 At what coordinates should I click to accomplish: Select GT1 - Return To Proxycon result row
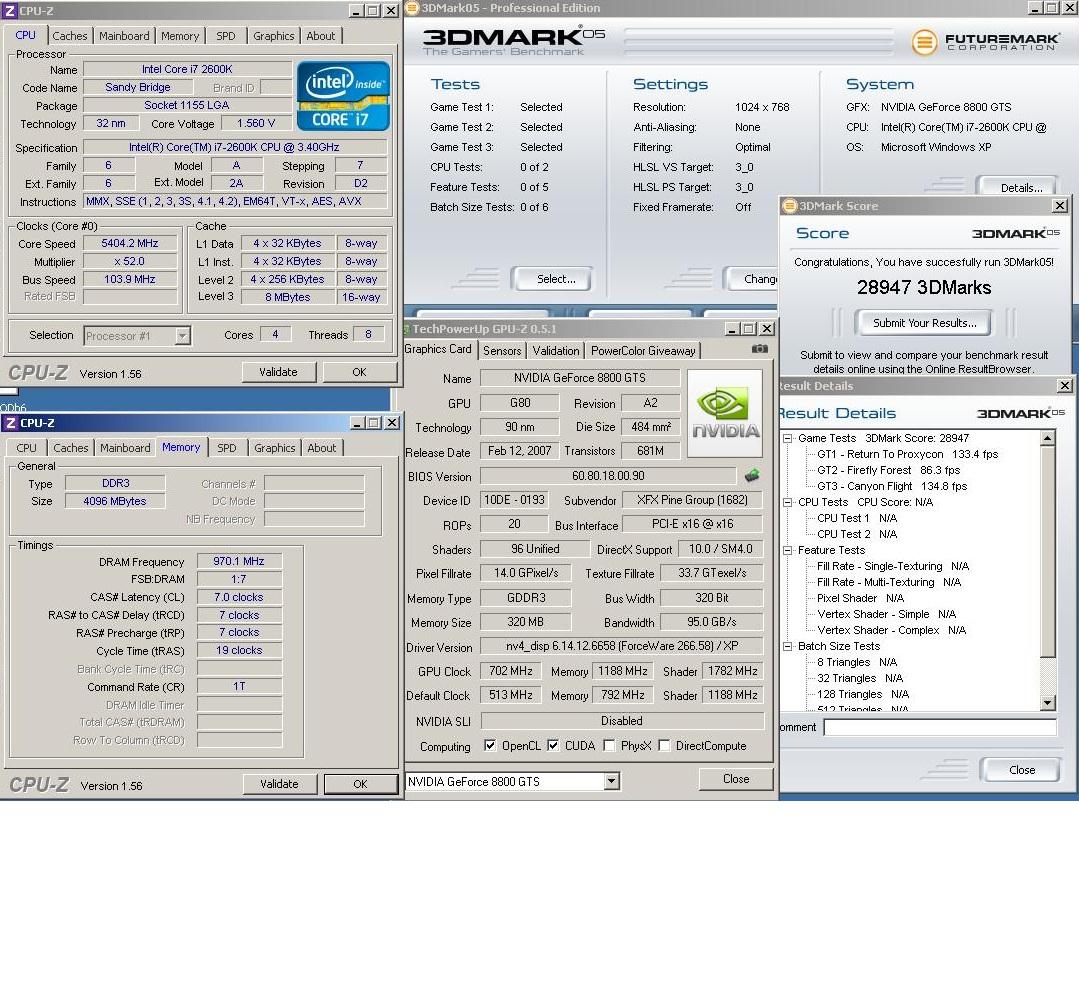[x=907, y=454]
